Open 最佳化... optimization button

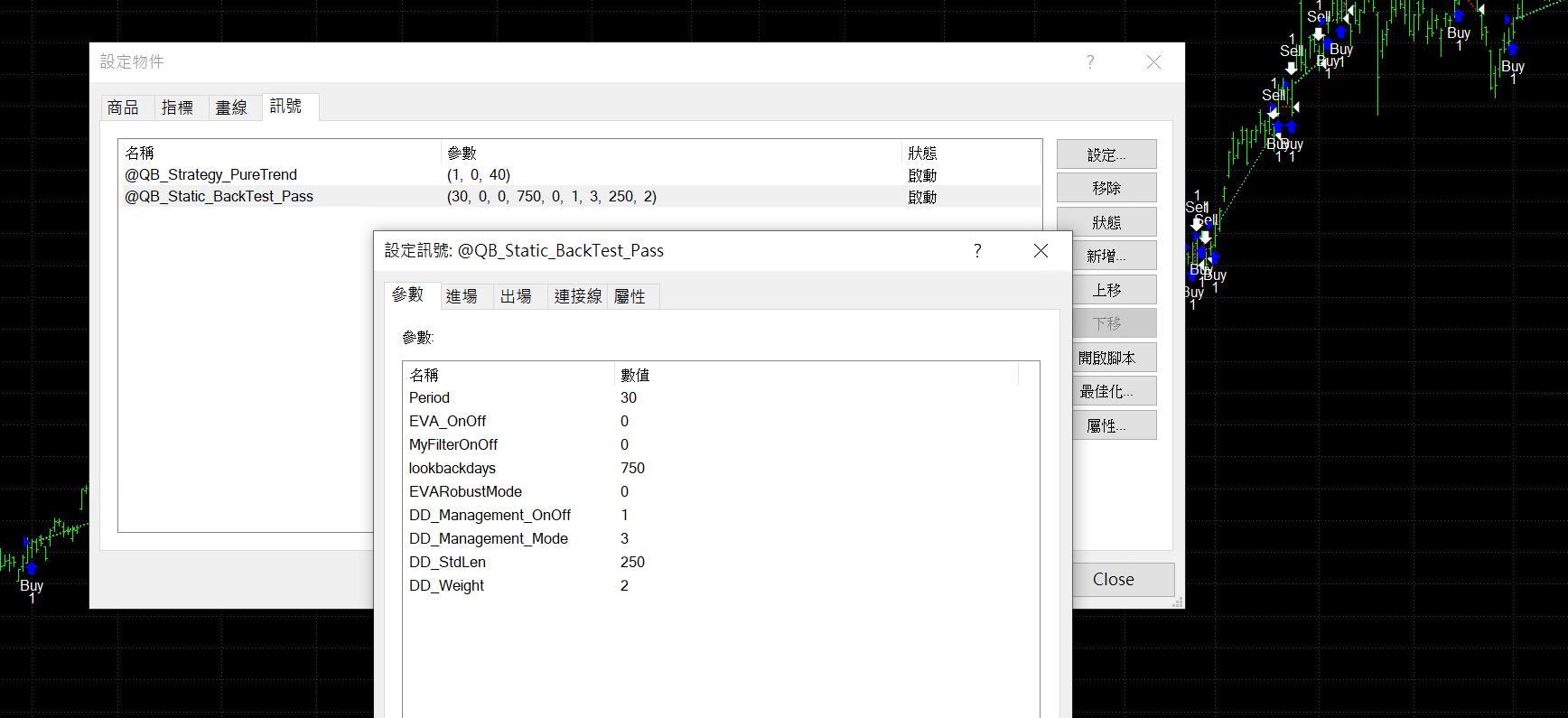[x=1106, y=392]
